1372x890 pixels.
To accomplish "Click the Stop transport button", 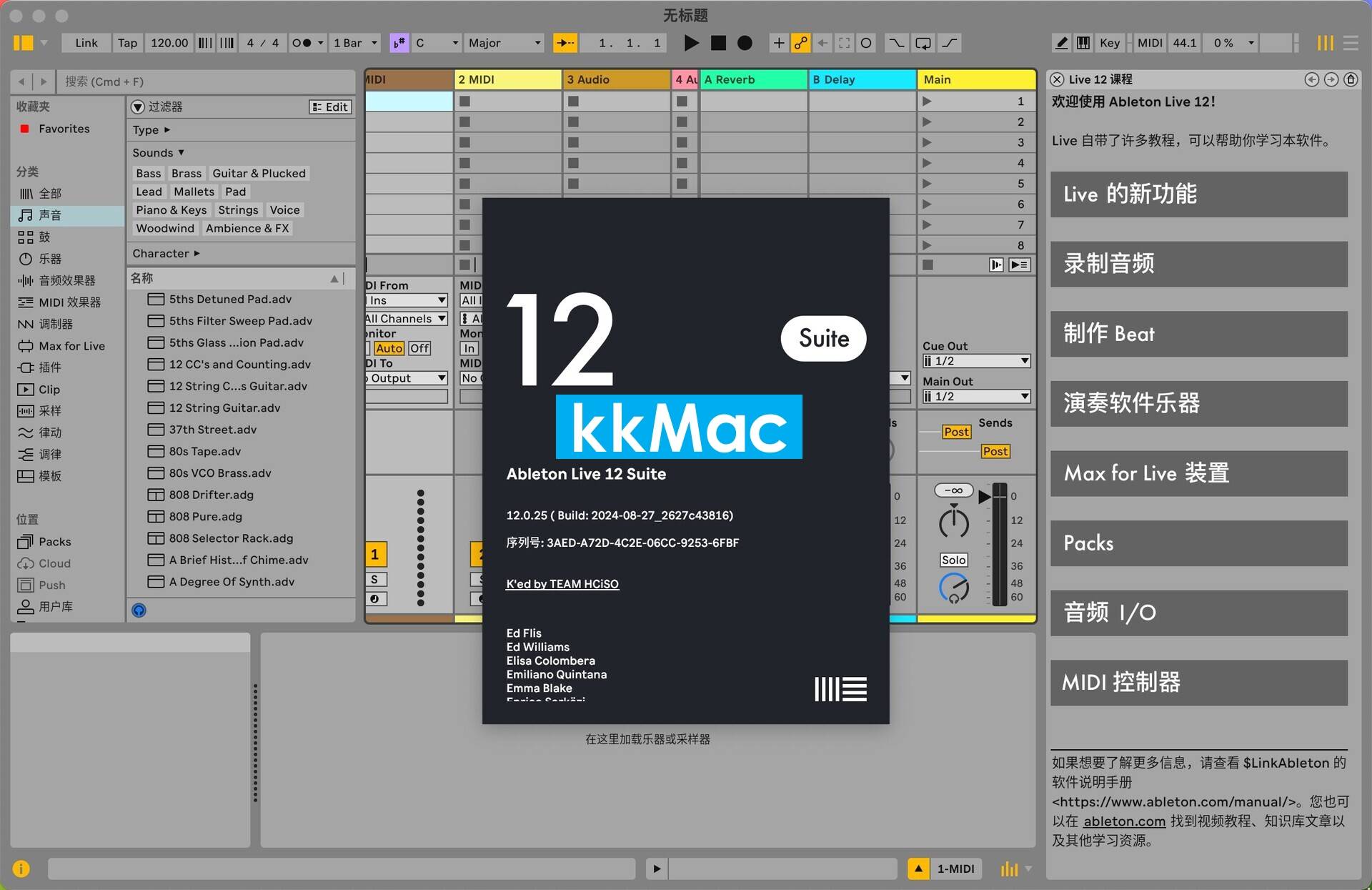I will coord(718,43).
